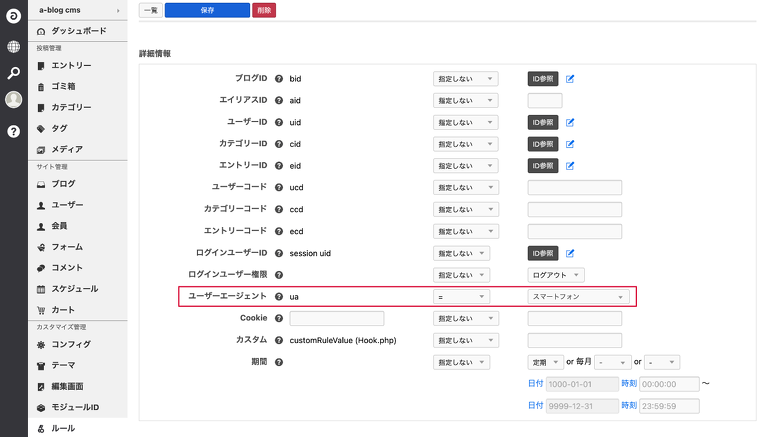Click the user avatar icon
This screenshot has width=768, height=437.
[x=13, y=100]
